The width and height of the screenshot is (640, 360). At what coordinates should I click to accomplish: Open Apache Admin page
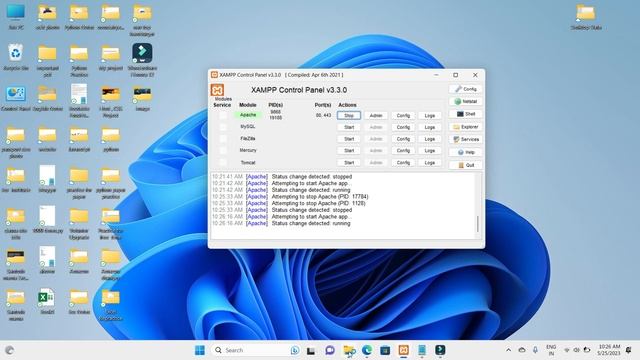(x=376, y=116)
